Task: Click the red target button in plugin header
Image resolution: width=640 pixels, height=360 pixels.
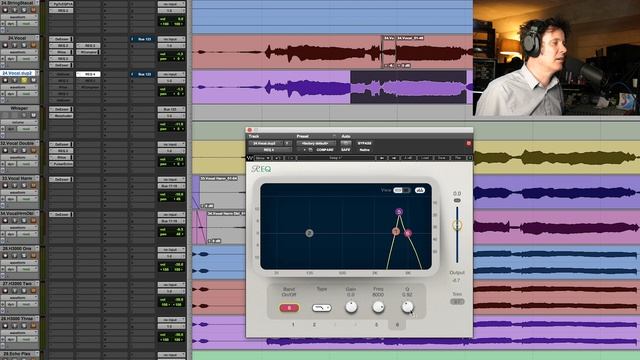Action: (469, 143)
